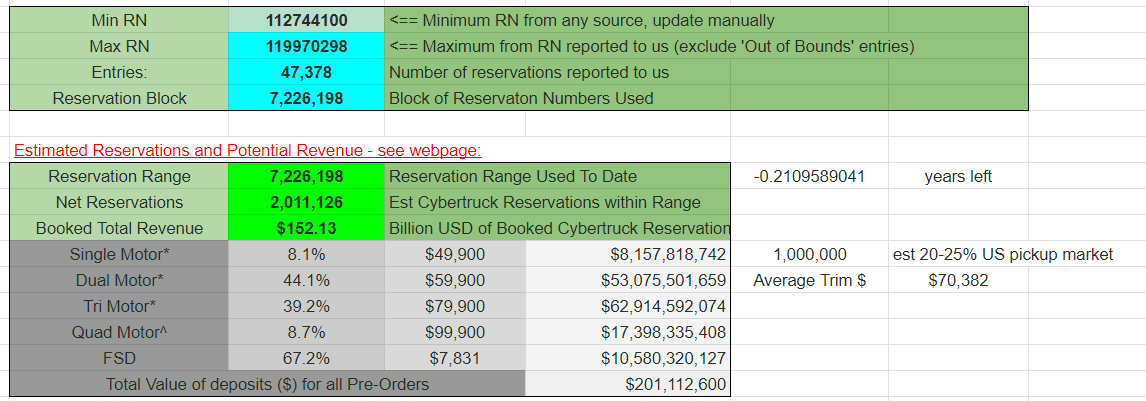
Task: Select the years left value -0.2109589041
Action: [x=809, y=176]
